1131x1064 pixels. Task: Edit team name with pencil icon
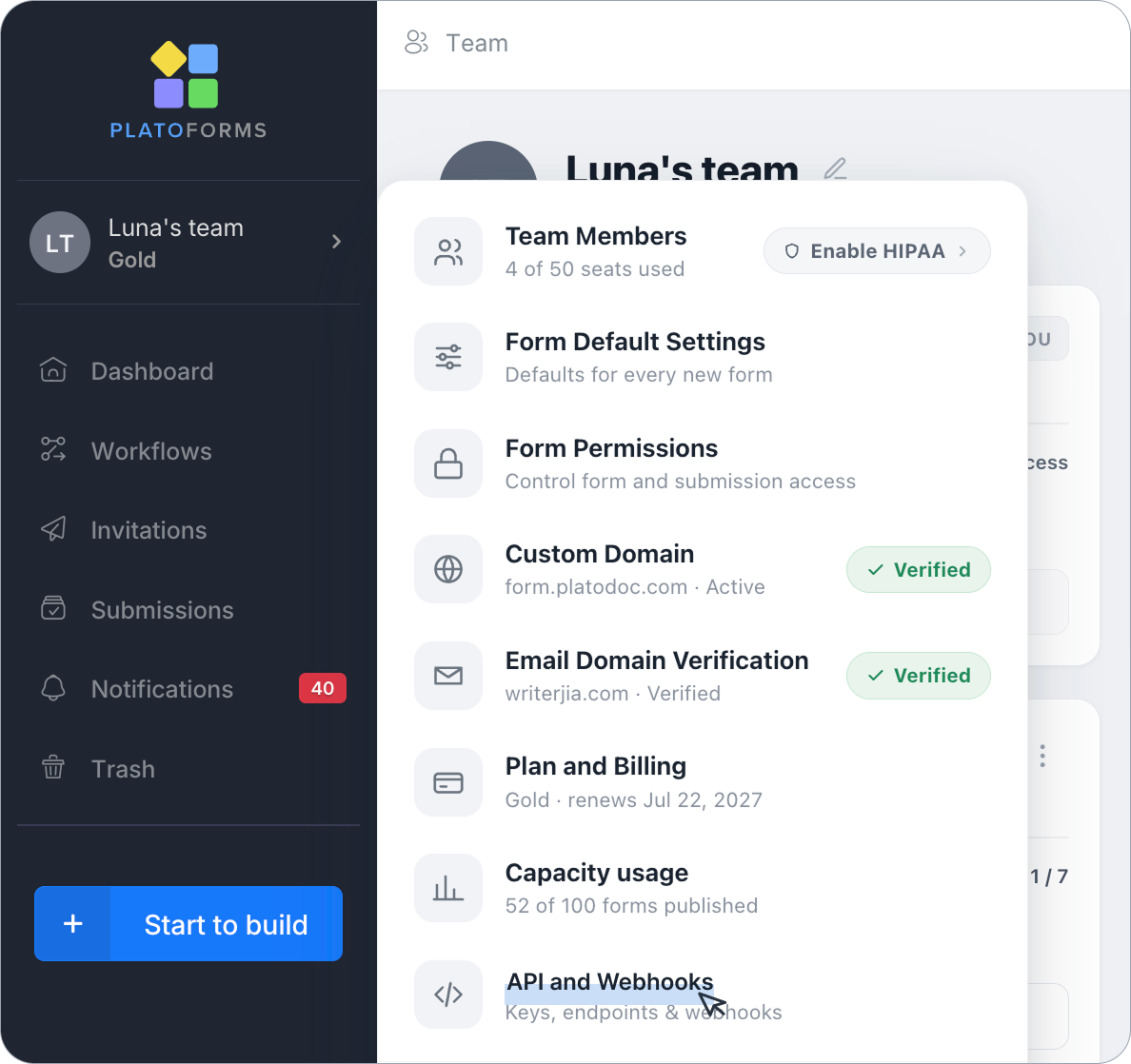click(835, 168)
